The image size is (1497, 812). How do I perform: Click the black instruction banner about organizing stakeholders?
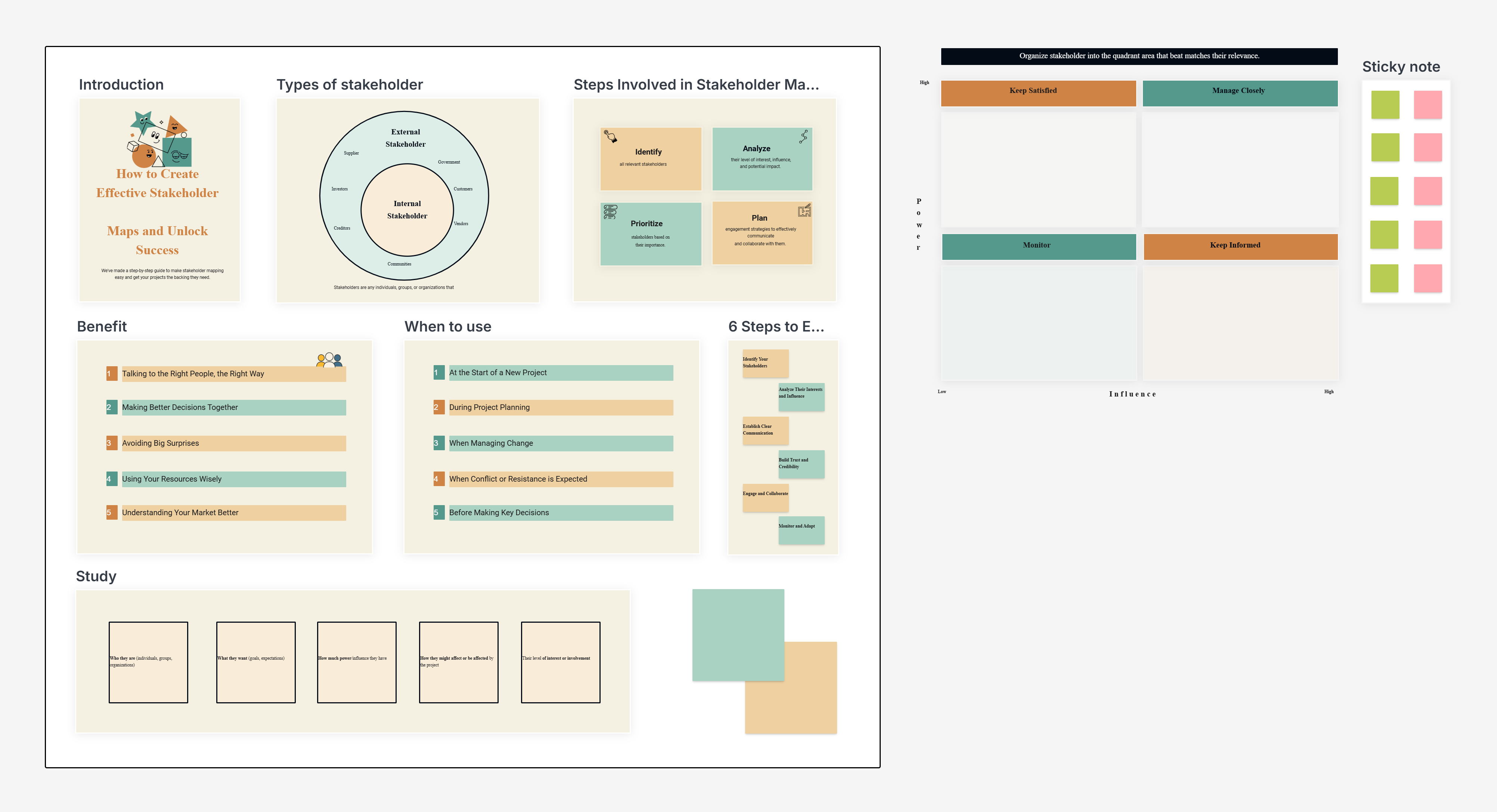[x=1139, y=56]
